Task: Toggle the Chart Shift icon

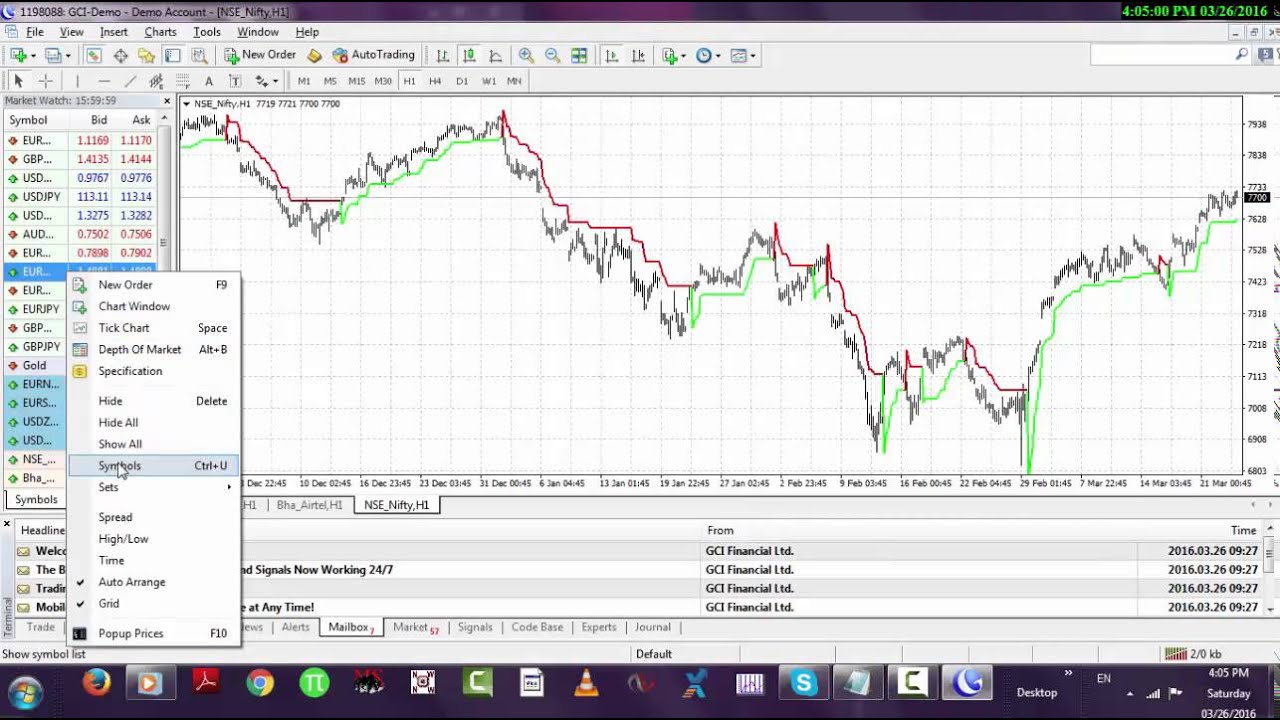Action: tap(638, 56)
